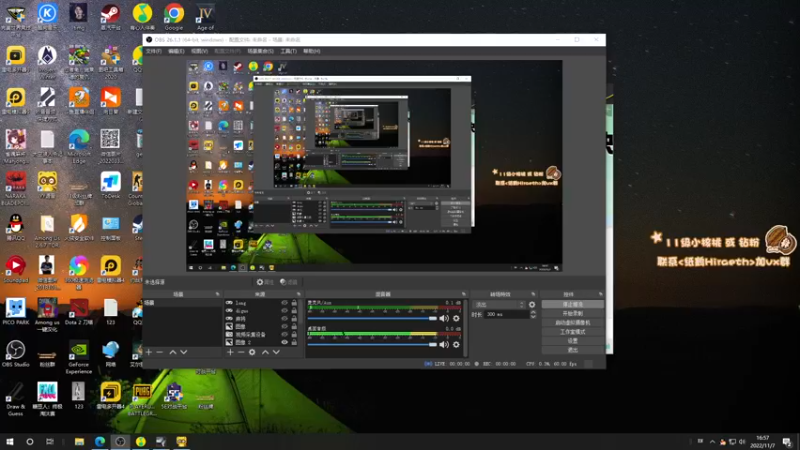Toggle visibility of 视频采集设备 source
The width and height of the screenshot is (800, 450).
[285, 334]
